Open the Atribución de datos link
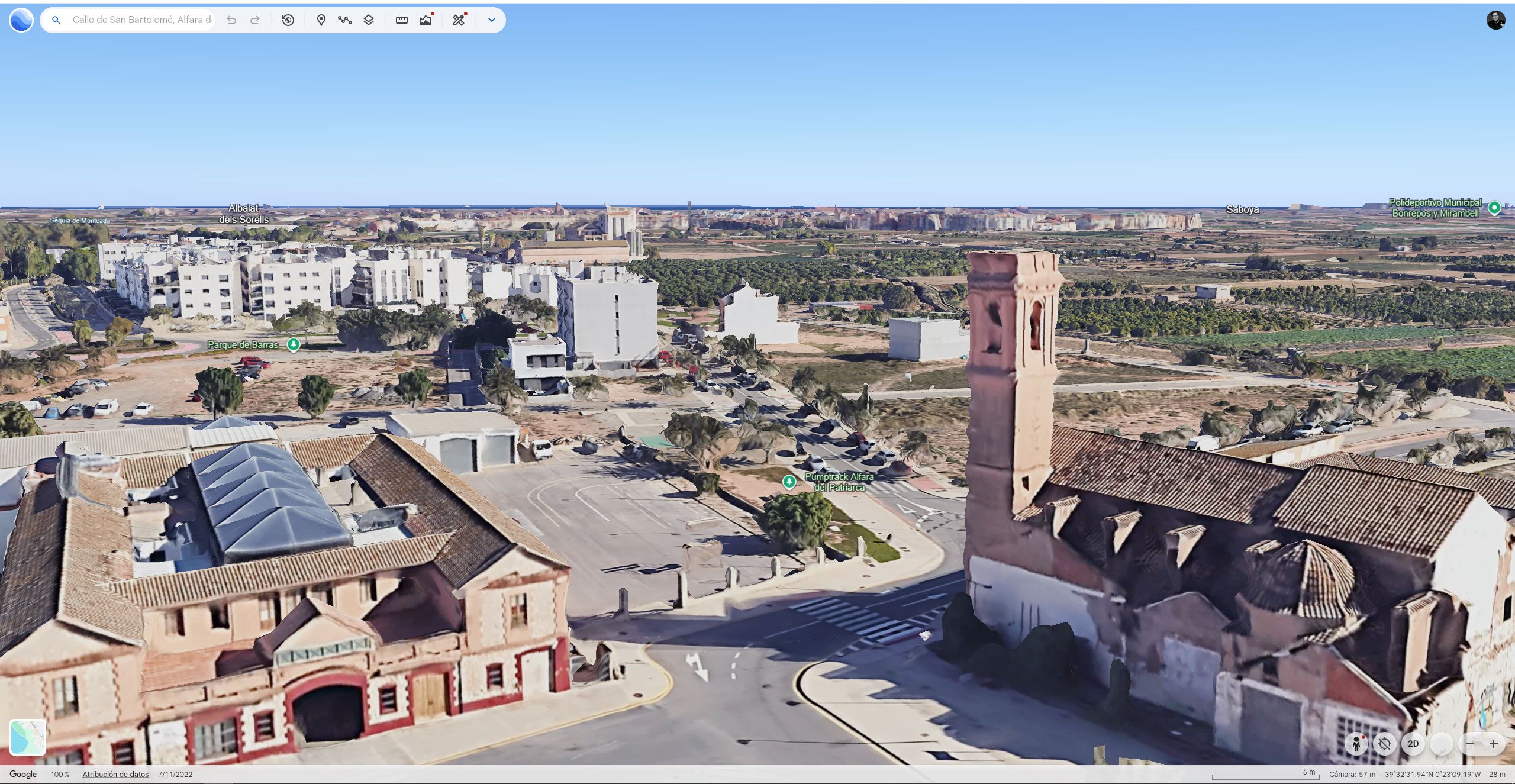This screenshot has height=784, width=1515. pyautogui.click(x=115, y=774)
